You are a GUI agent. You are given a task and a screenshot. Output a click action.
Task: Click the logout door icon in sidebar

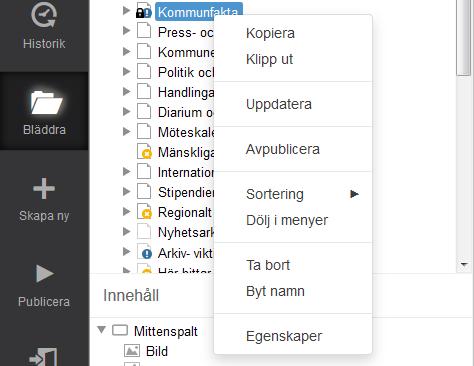point(43,357)
